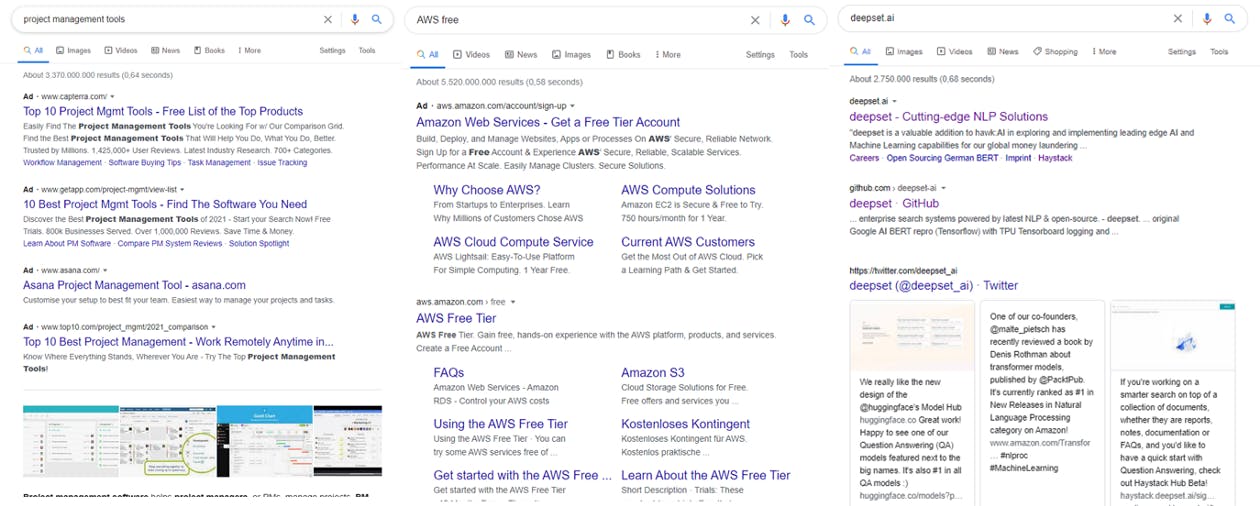Open the 'AWS Free Tier' organic result
Screen dimensions: 1260x506
click(456, 318)
